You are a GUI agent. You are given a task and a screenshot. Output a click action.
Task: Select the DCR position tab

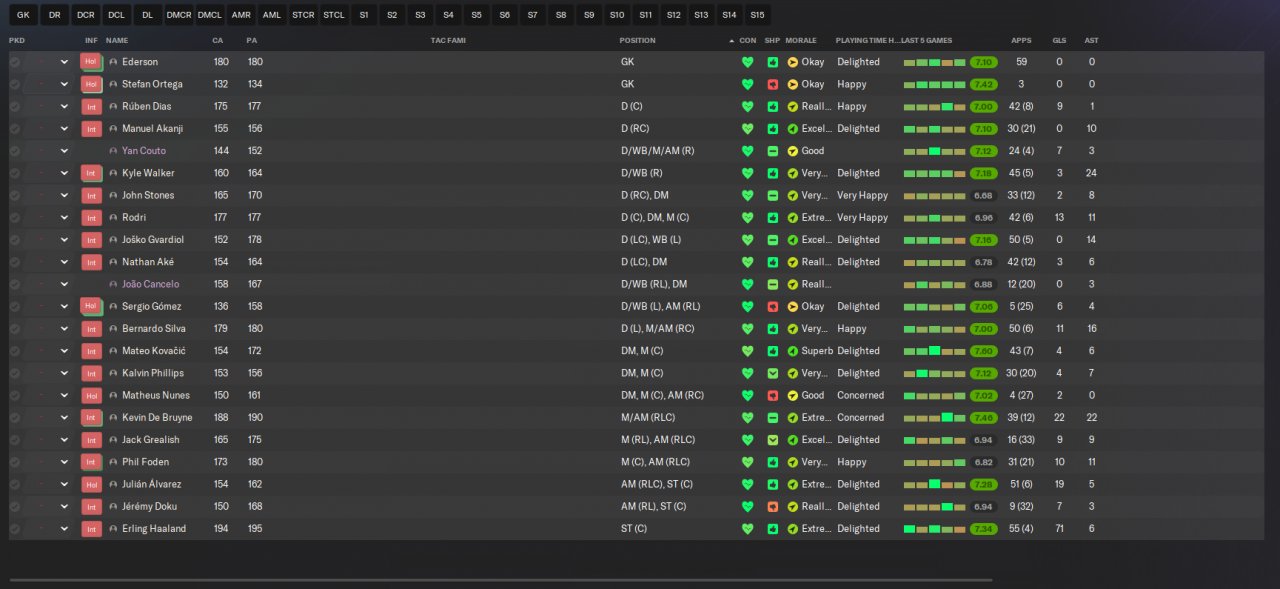(85, 15)
